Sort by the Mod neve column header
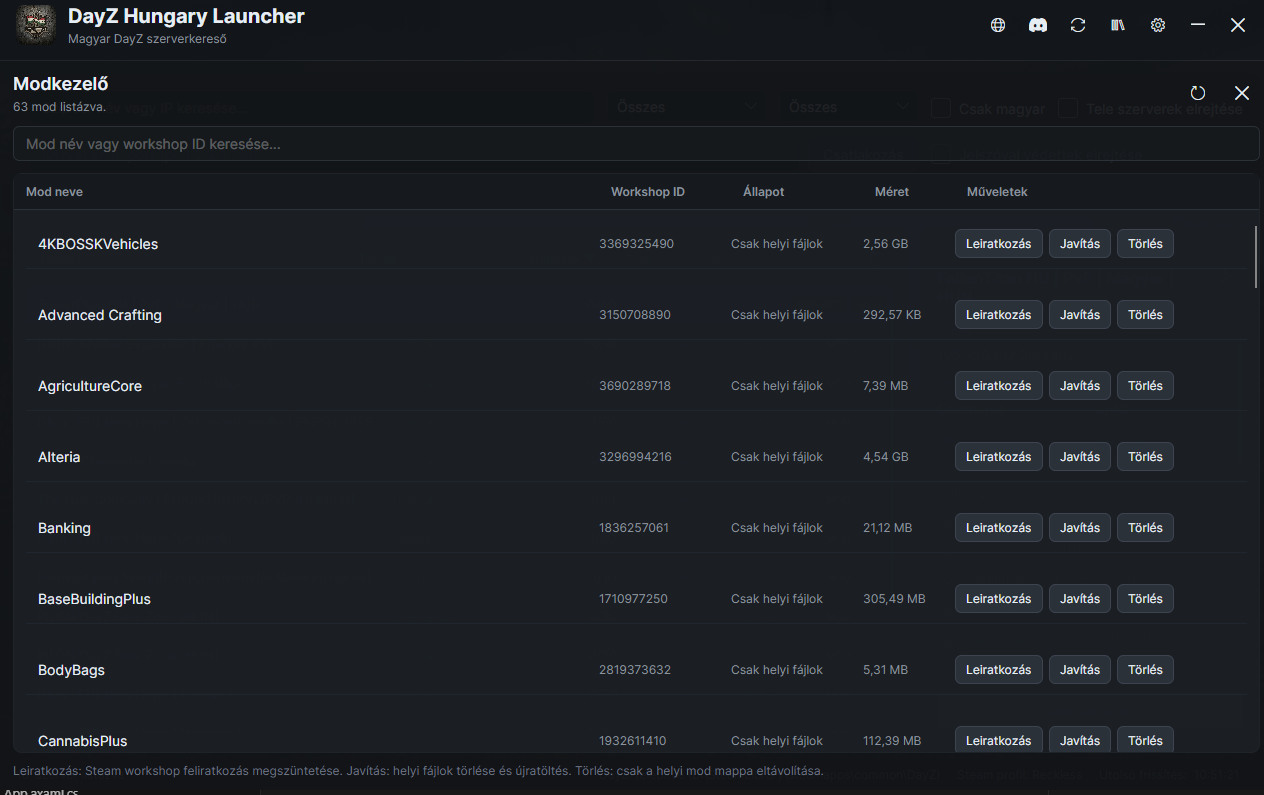The width and height of the screenshot is (1264, 795). tap(54, 192)
